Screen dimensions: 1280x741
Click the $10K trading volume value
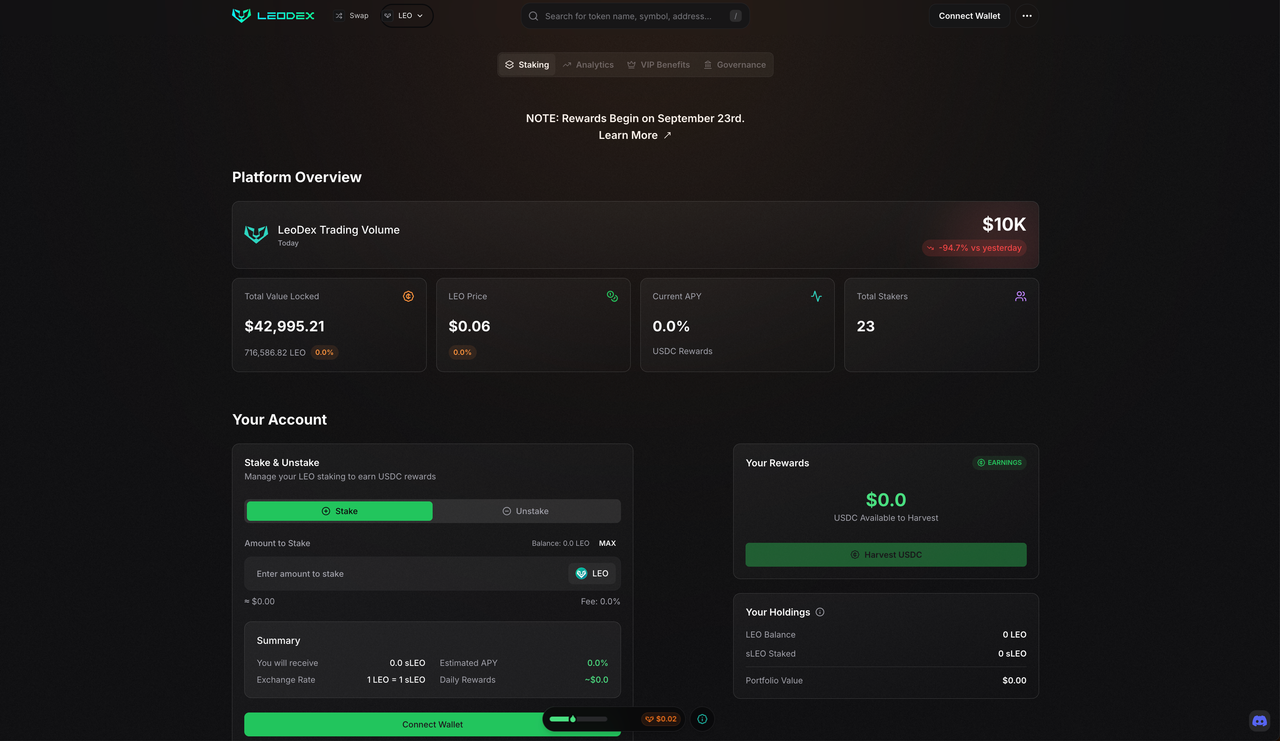coord(1004,225)
